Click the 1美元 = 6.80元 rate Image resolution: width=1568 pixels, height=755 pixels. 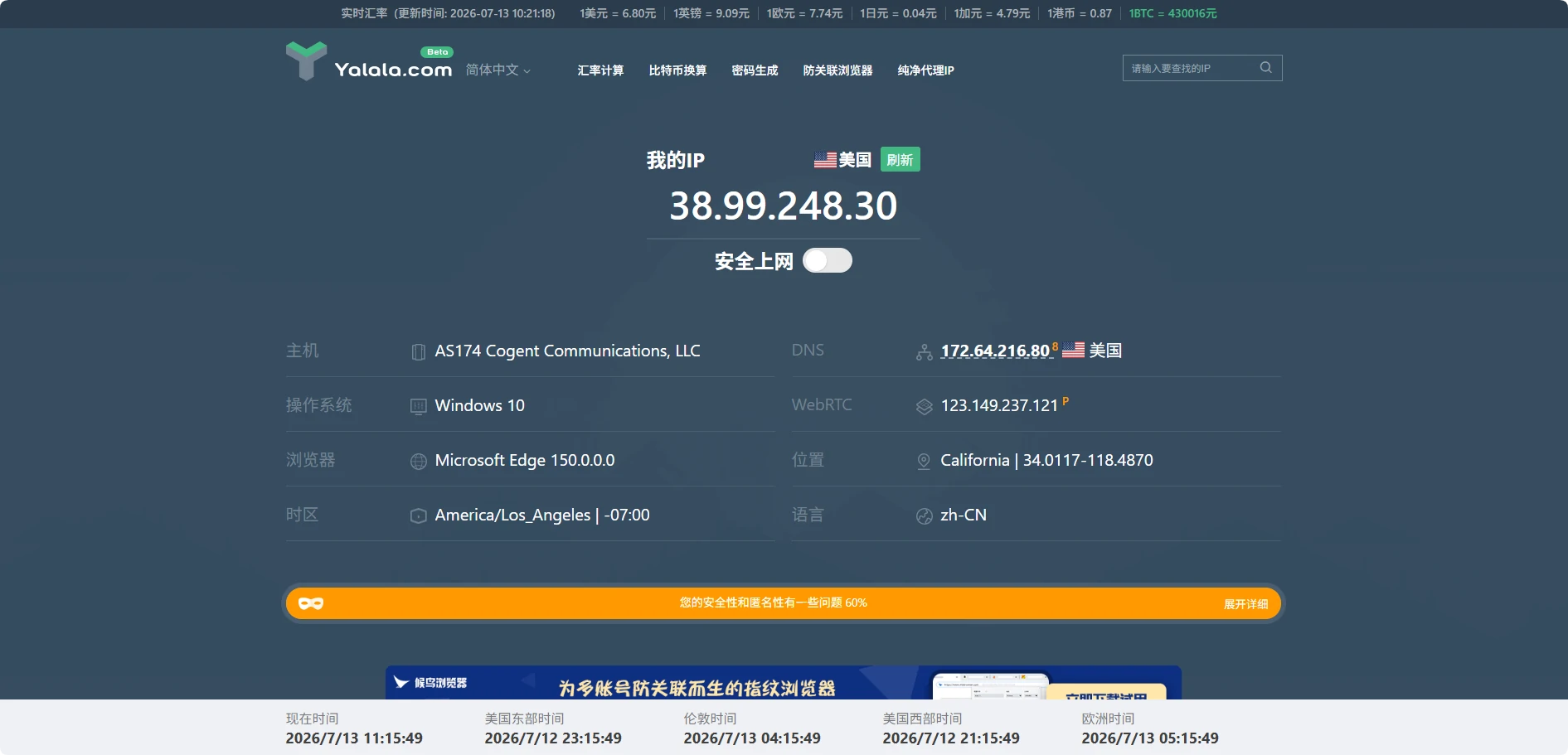pyautogui.click(x=618, y=13)
